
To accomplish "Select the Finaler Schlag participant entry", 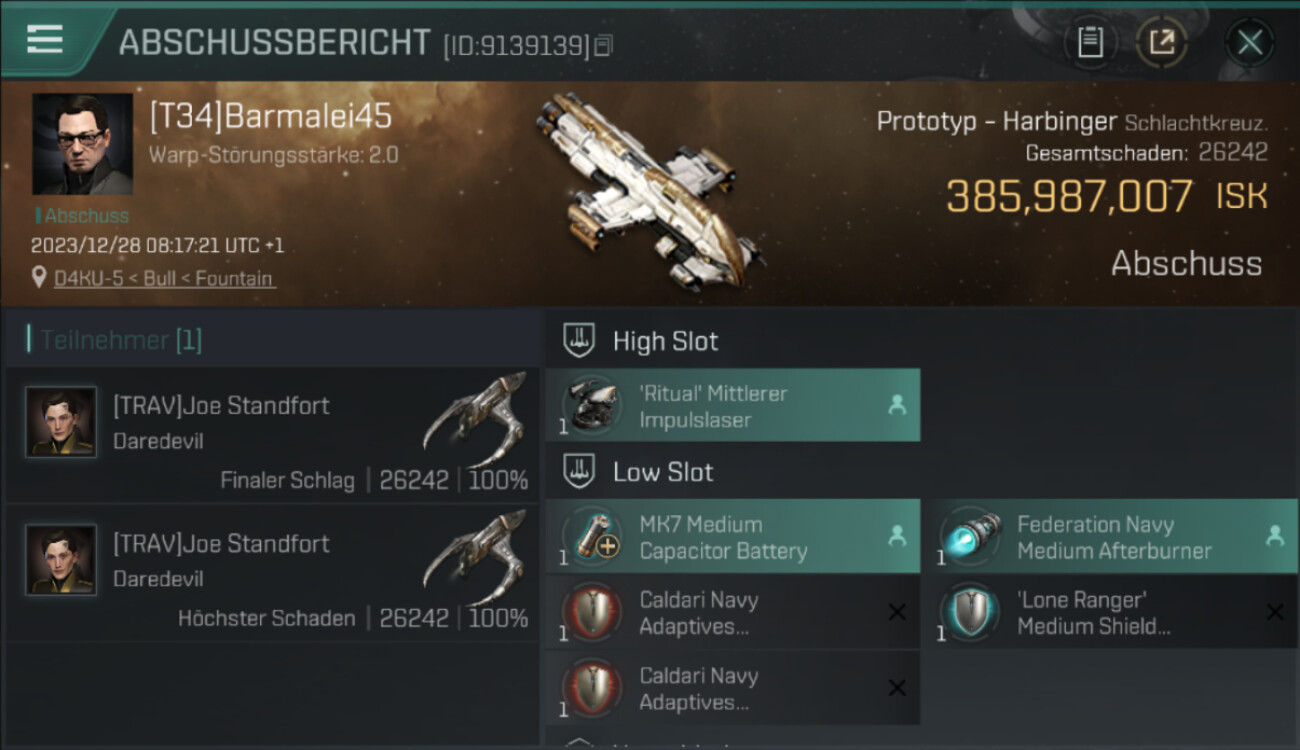I will pos(272,435).
